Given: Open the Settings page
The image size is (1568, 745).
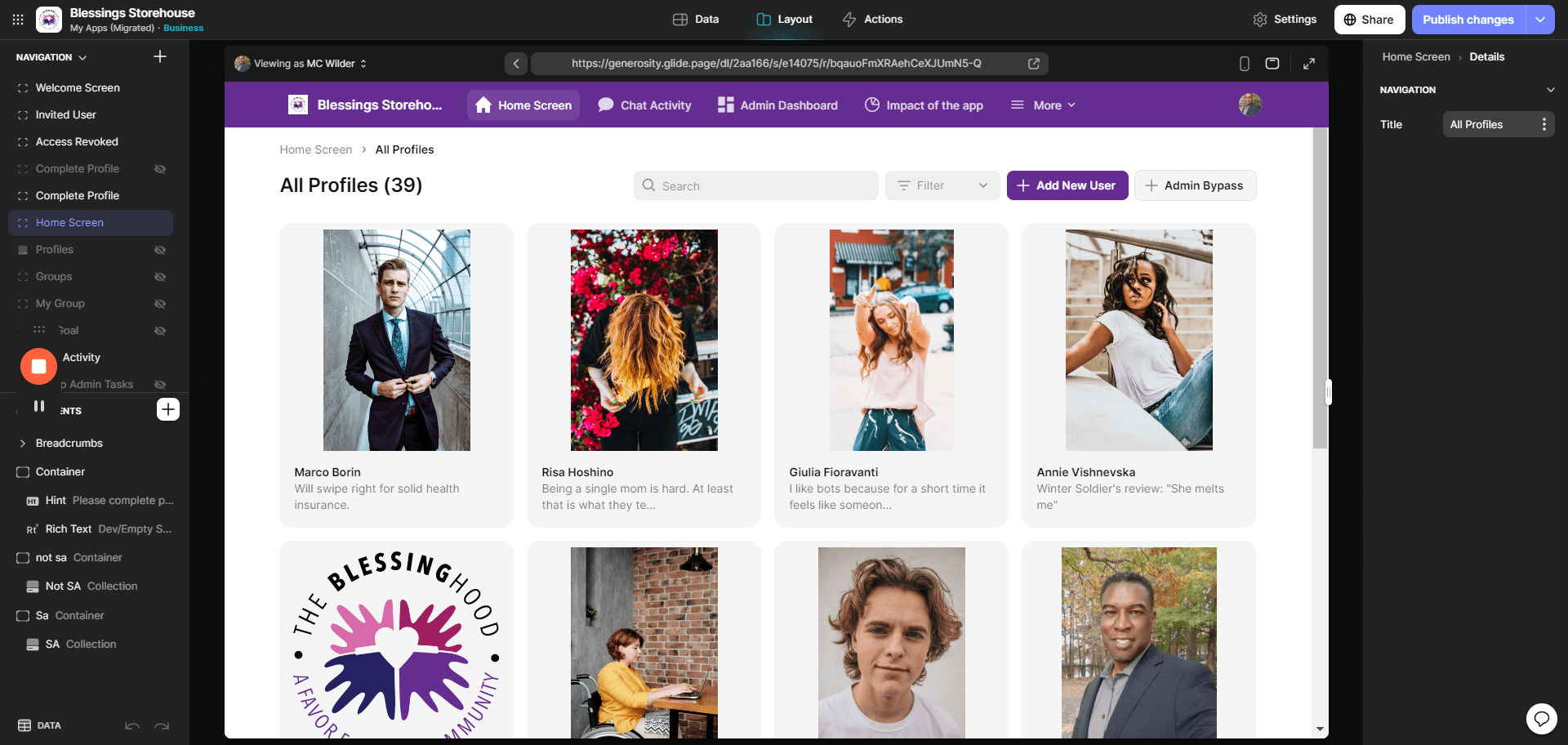Looking at the screenshot, I should coord(1285,20).
